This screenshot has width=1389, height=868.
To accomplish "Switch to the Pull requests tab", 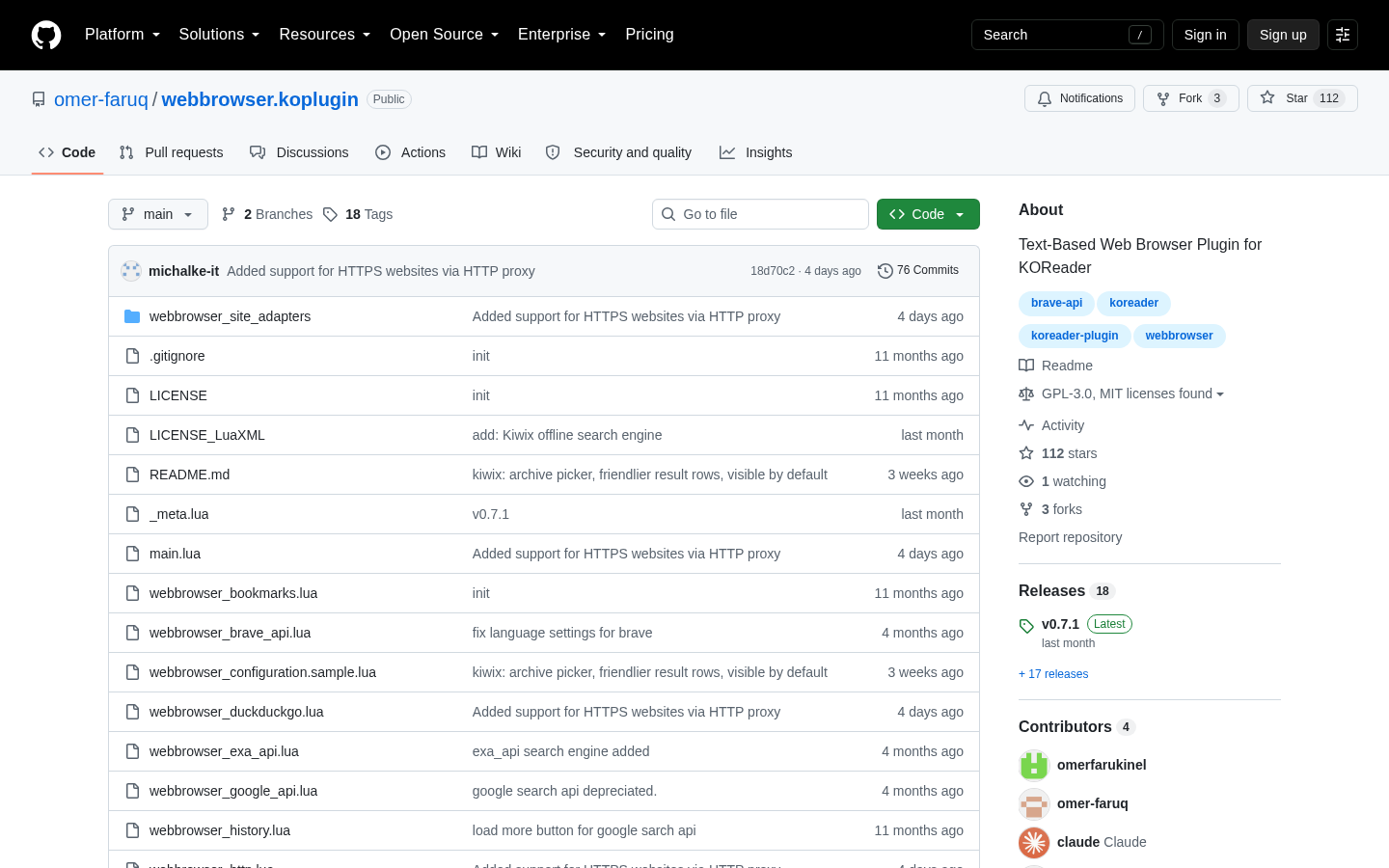I will pos(171,152).
